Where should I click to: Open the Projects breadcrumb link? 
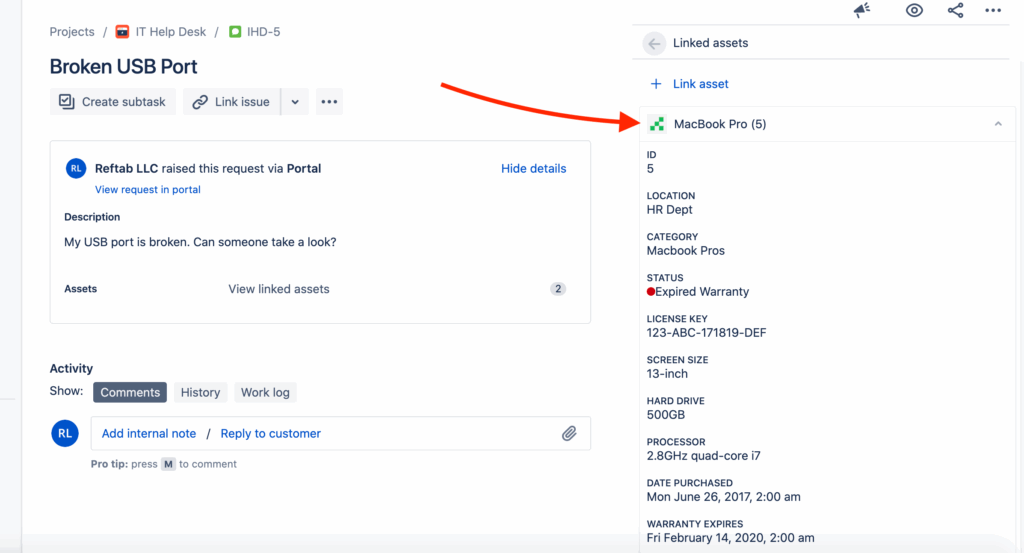pos(72,31)
